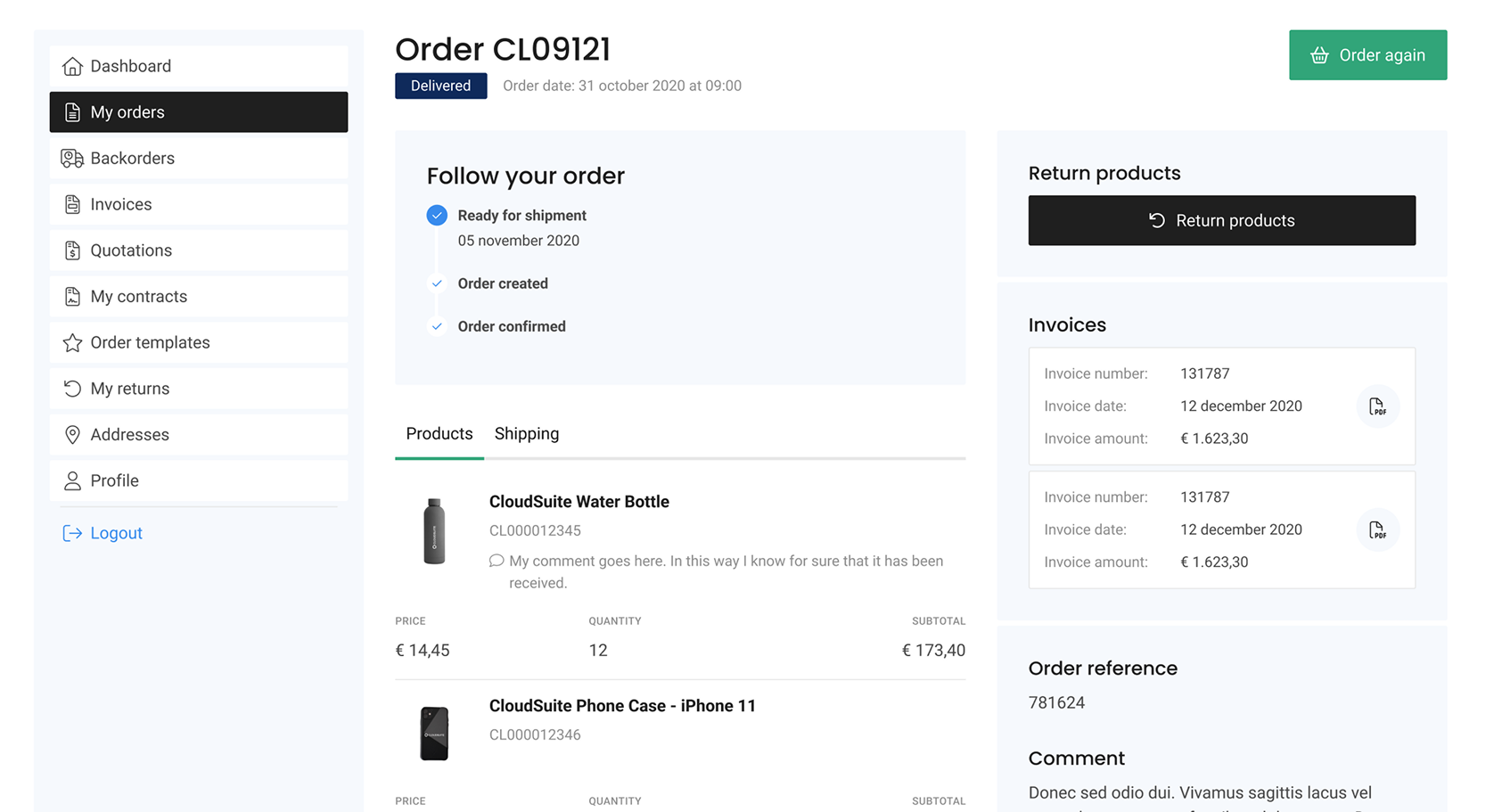Click the Ready for shipment checkmark

(437, 216)
